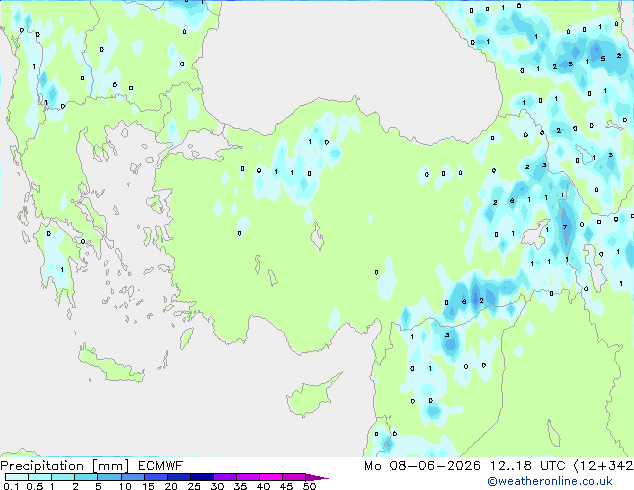The image size is (634, 490).
Task: Click the '(12+342' forecast offset text
Action: click(604, 466)
